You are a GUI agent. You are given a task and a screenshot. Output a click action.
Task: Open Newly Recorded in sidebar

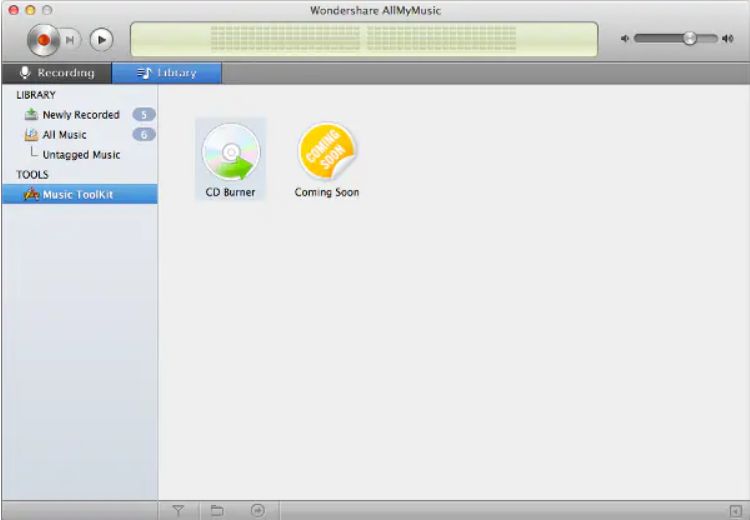click(79, 115)
